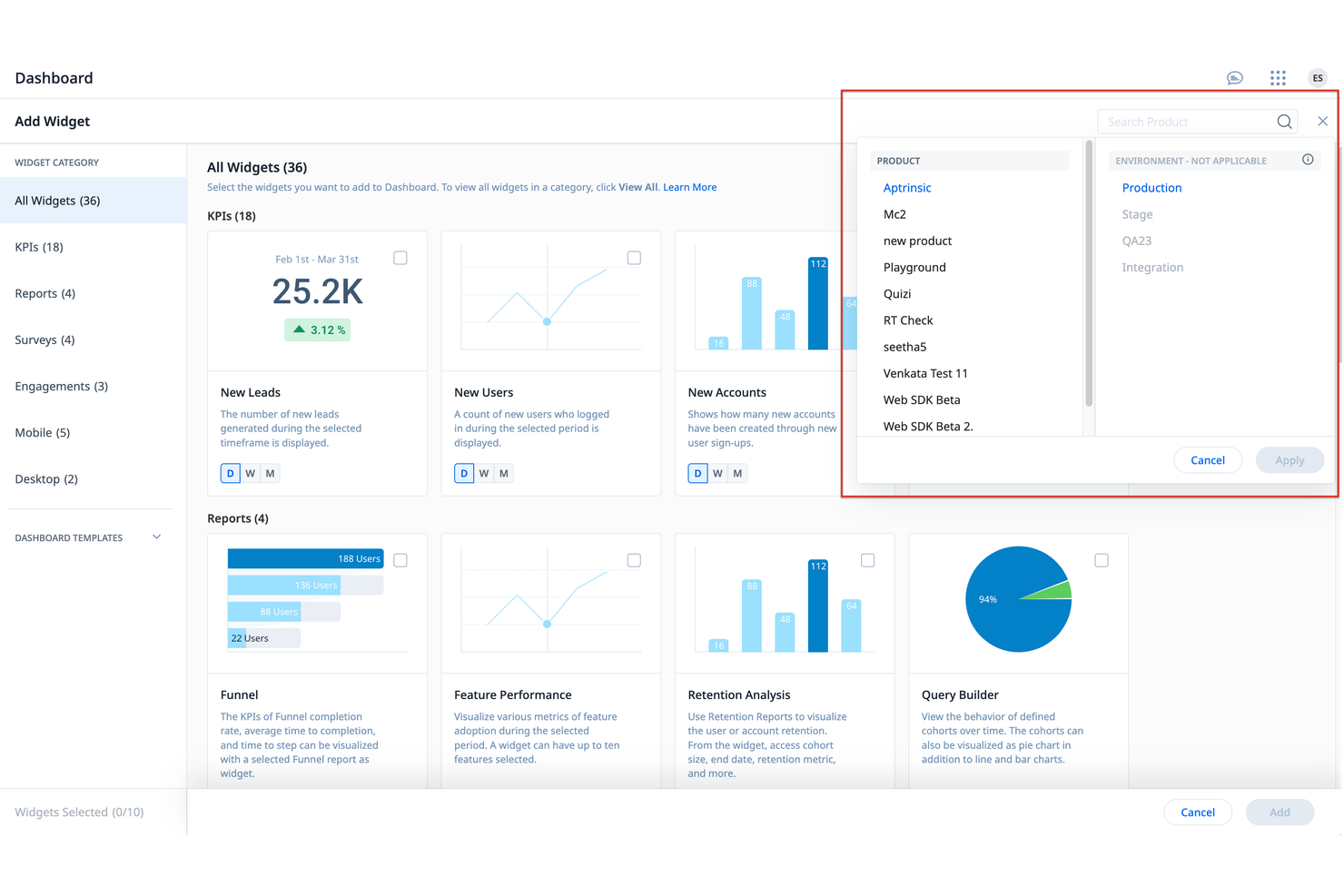Click the Add button at bottom

pos(1280,812)
